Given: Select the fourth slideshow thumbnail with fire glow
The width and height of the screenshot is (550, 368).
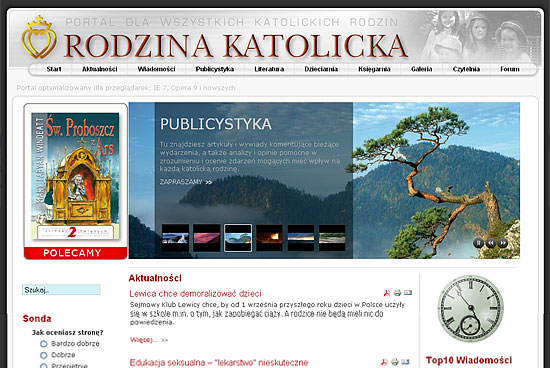Looking at the screenshot, I should coord(269,238).
